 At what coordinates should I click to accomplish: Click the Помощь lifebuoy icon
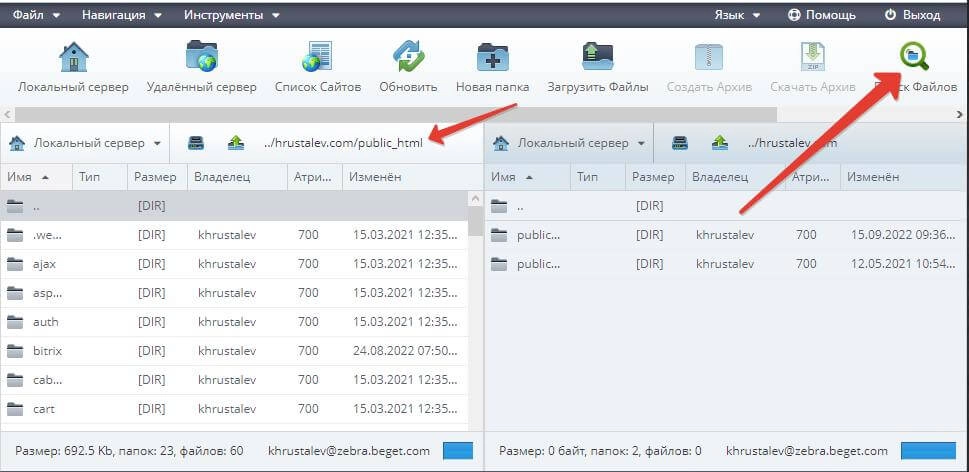pyautogui.click(x=794, y=15)
